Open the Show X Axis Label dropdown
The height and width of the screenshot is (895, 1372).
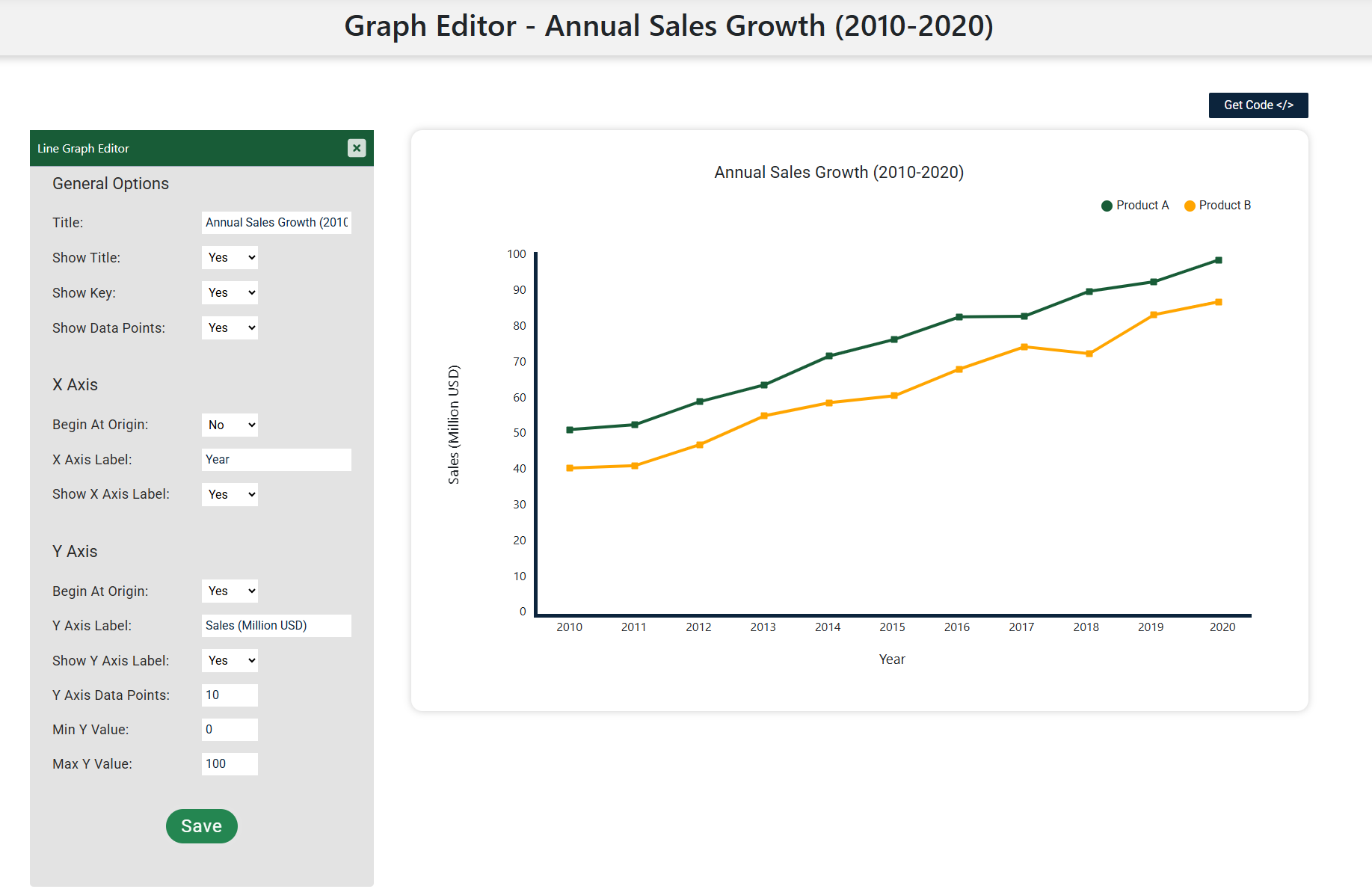tap(230, 495)
